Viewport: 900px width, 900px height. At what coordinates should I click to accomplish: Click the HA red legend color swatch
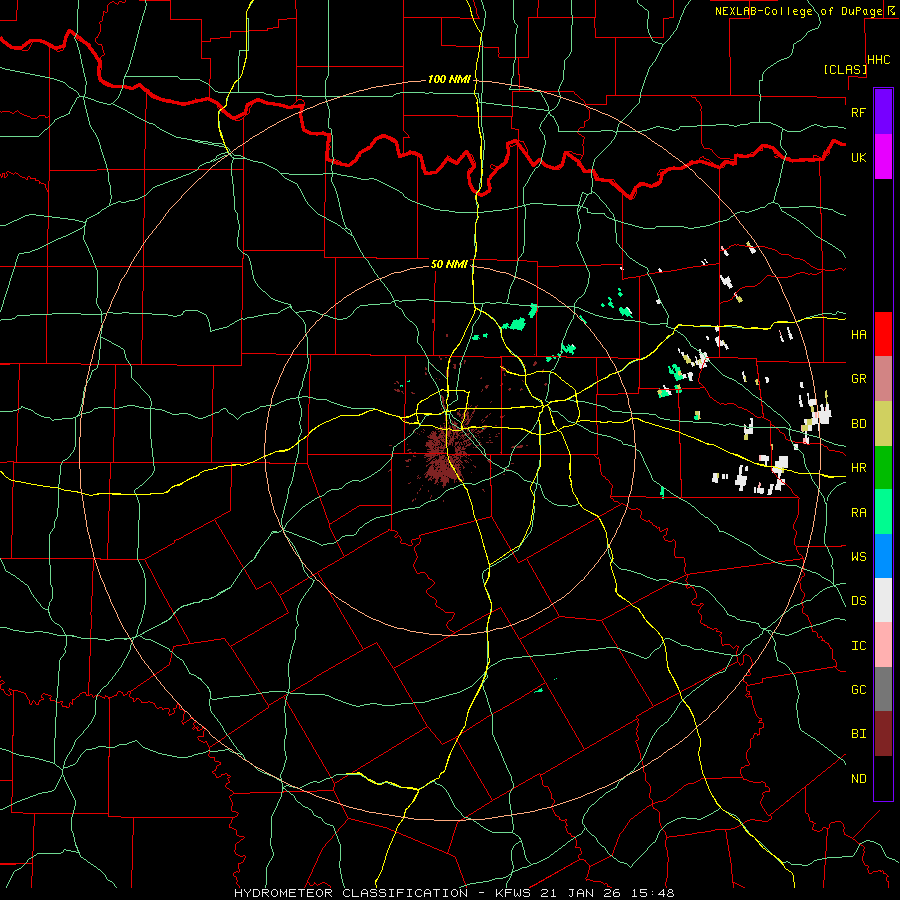click(883, 334)
